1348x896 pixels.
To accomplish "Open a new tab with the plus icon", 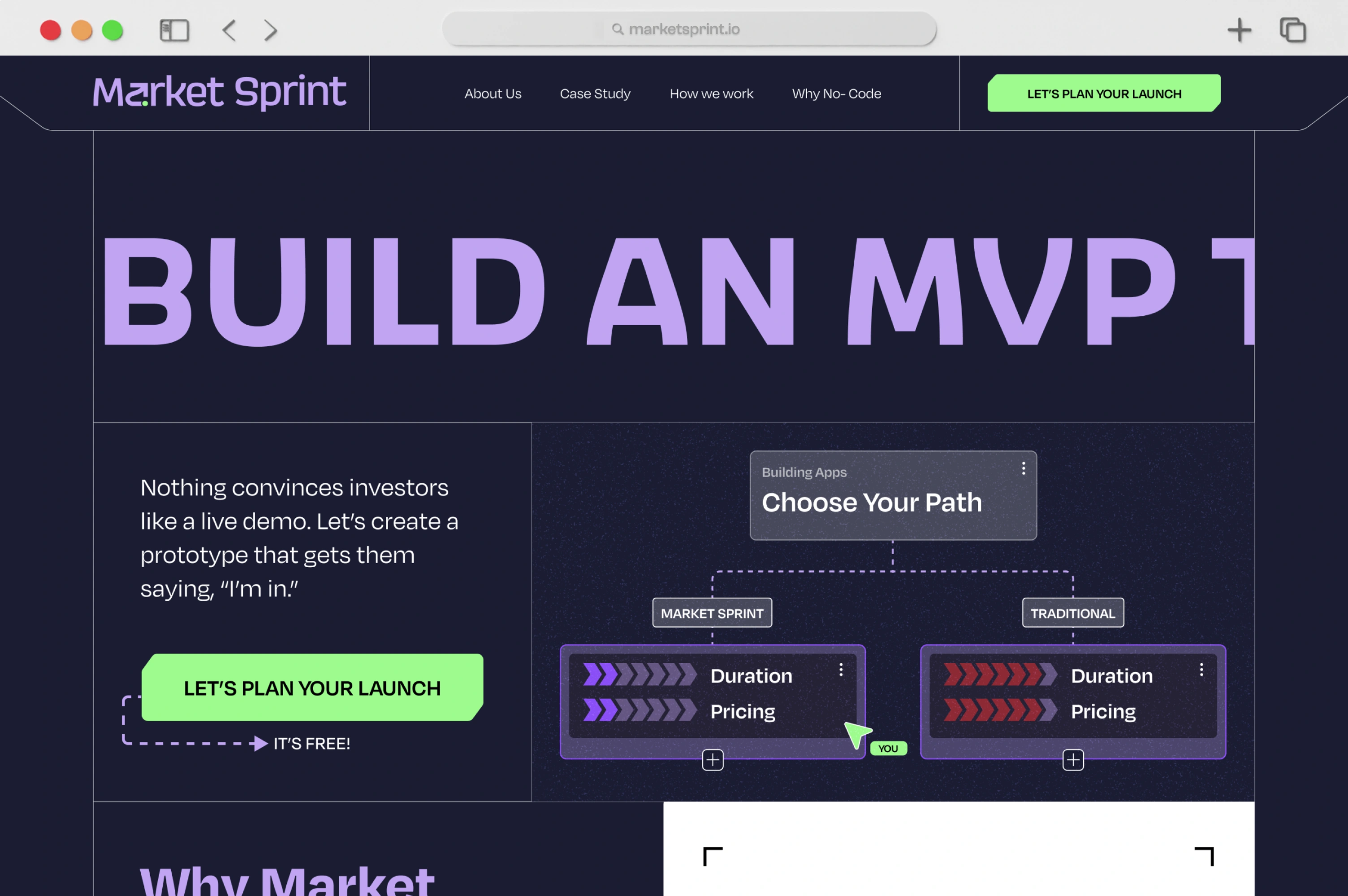I will (1239, 30).
